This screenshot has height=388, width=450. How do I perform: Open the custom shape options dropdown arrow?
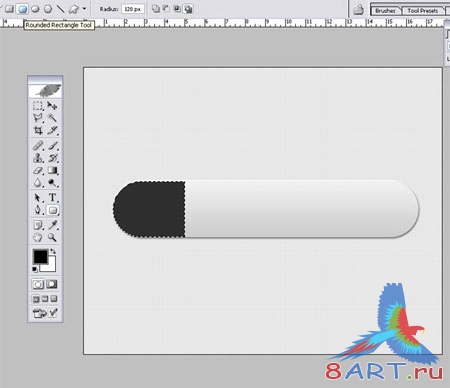[84, 9]
